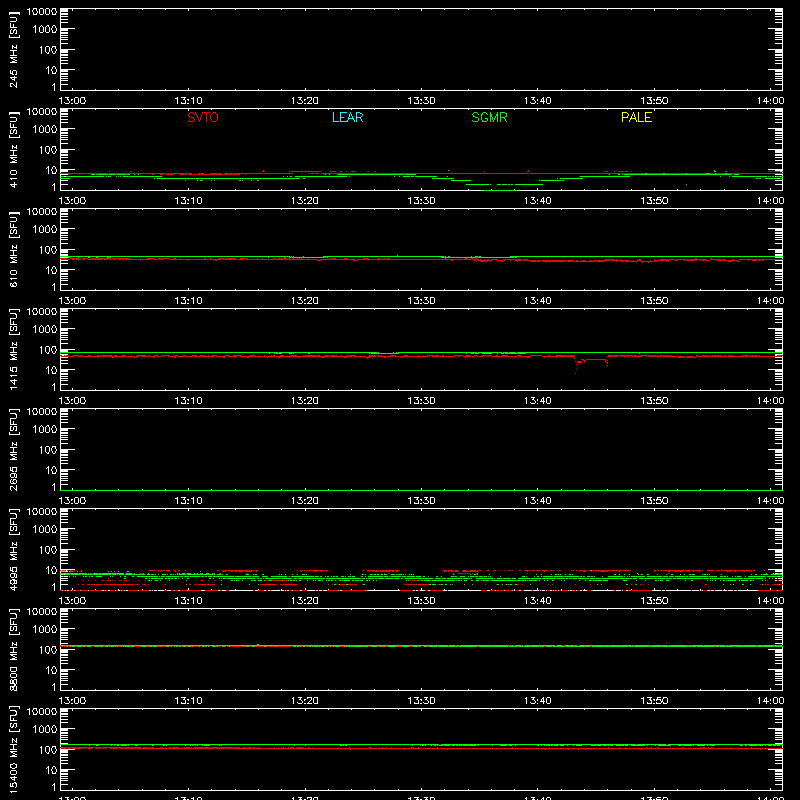Select the 1415 MHz [SFU] axis title
Viewport: 800px width, 800px height.
pos(13,349)
